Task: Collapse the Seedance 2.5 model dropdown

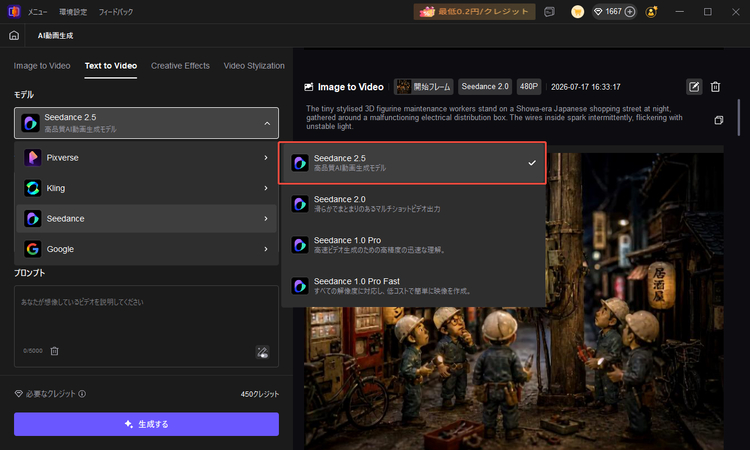Action: coord(146,123)
